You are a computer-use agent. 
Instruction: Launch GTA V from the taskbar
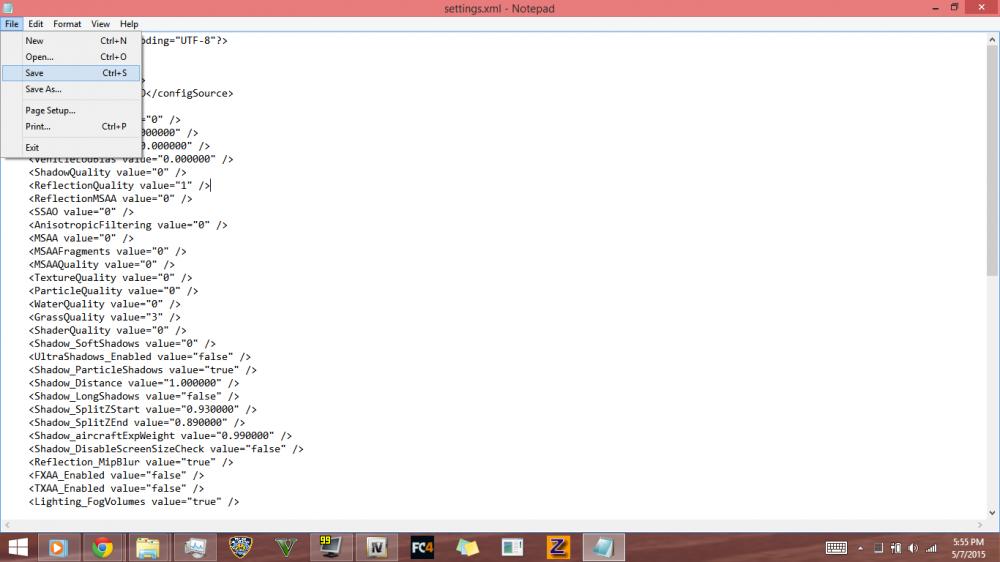(286, 547)
